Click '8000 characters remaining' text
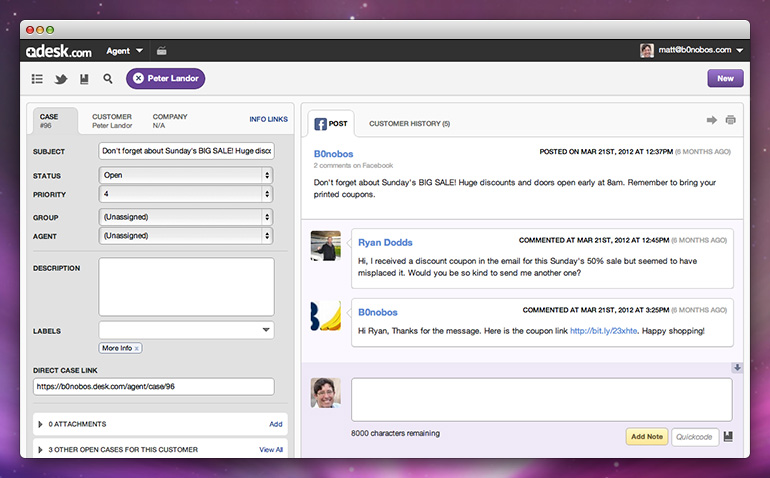Image resolution: width=770 pixels, height=478 pixels. [395, 433]
